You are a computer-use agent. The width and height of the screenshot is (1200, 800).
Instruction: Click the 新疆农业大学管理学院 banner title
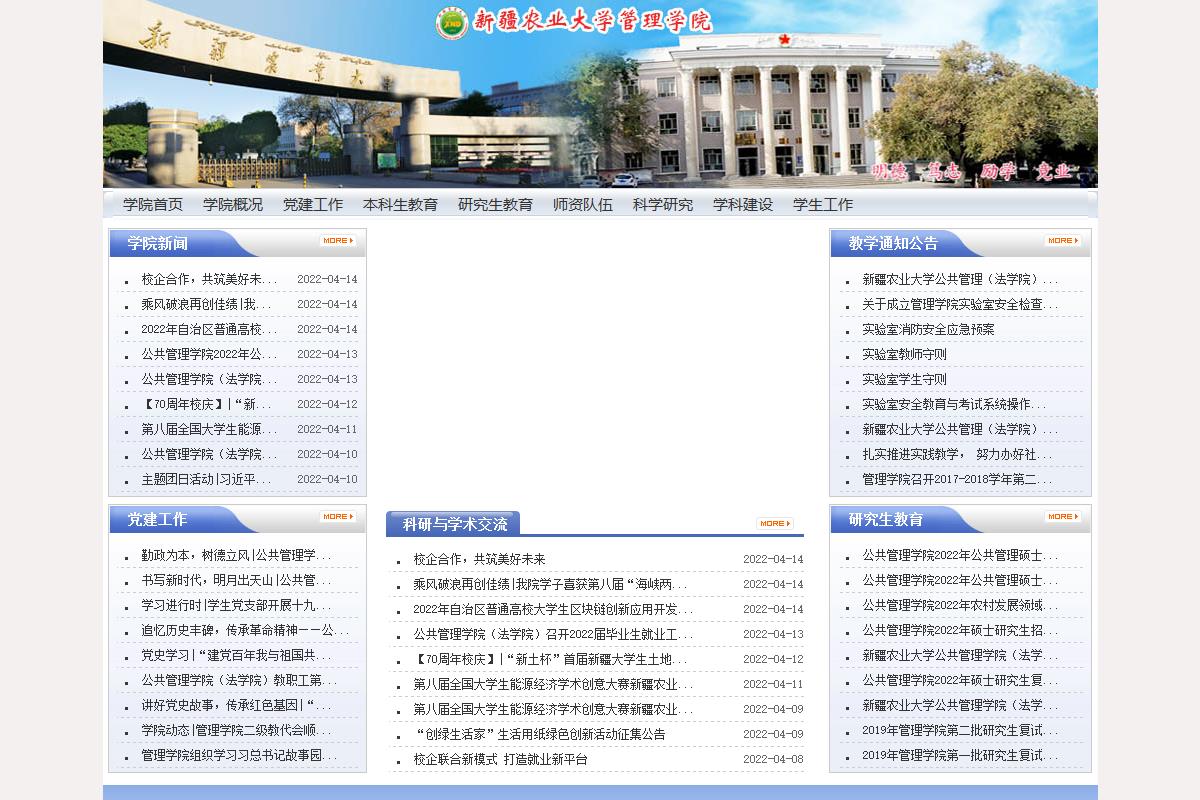592,21
